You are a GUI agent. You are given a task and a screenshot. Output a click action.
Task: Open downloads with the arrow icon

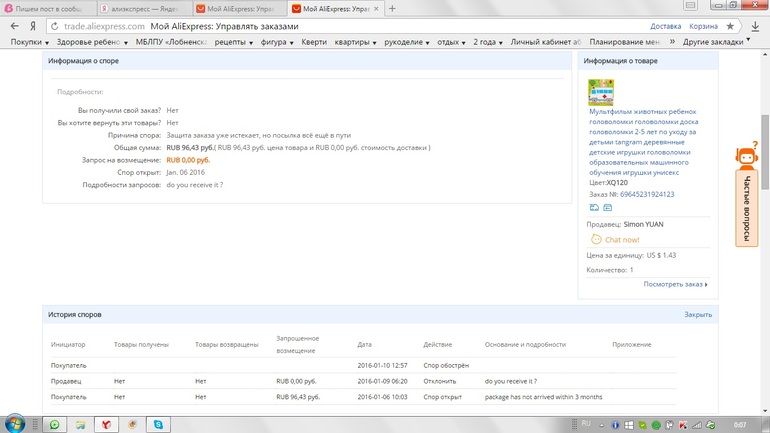tap(755, 26)
